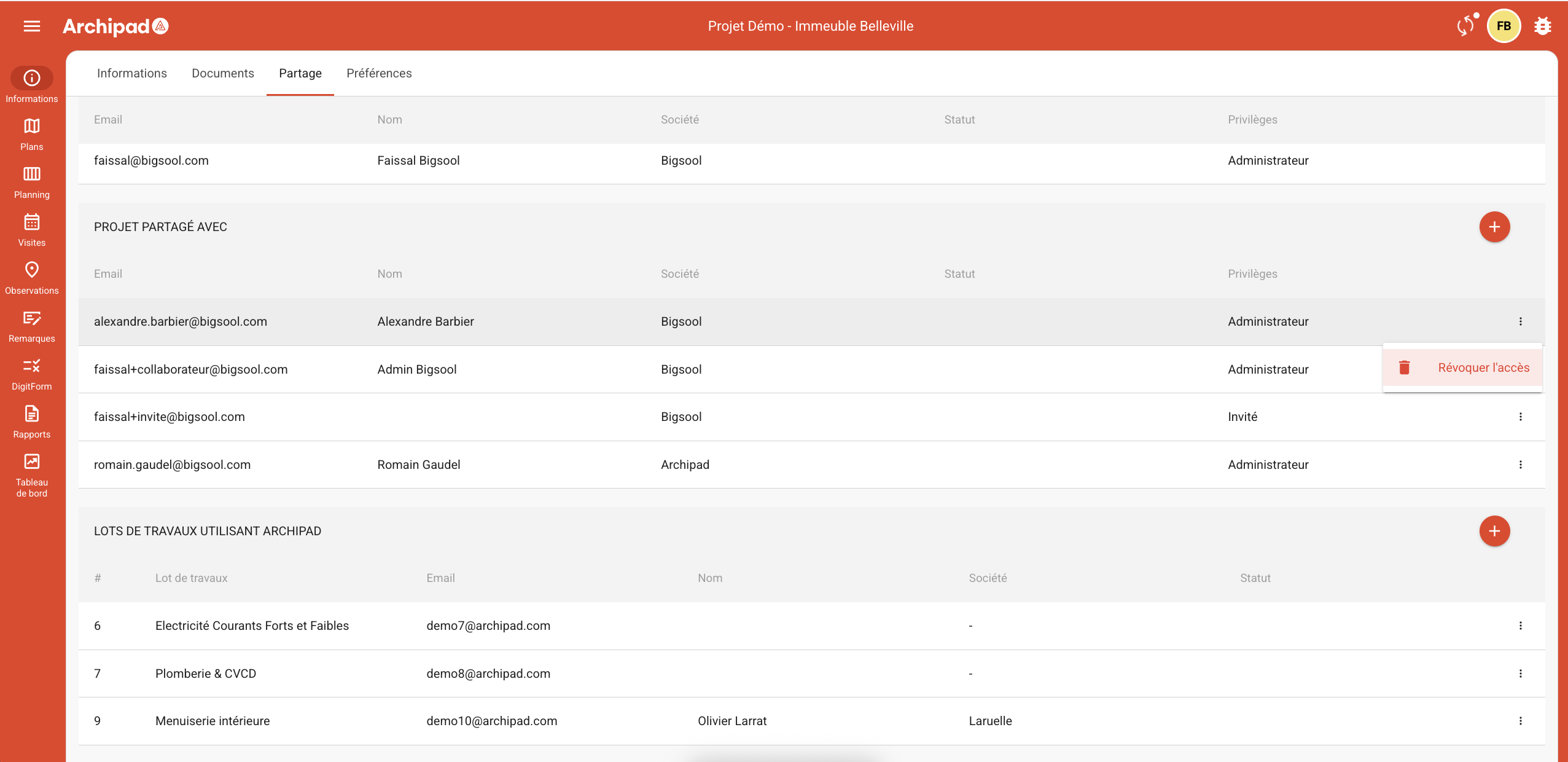Open the Remarques section

tap(32, 325)
